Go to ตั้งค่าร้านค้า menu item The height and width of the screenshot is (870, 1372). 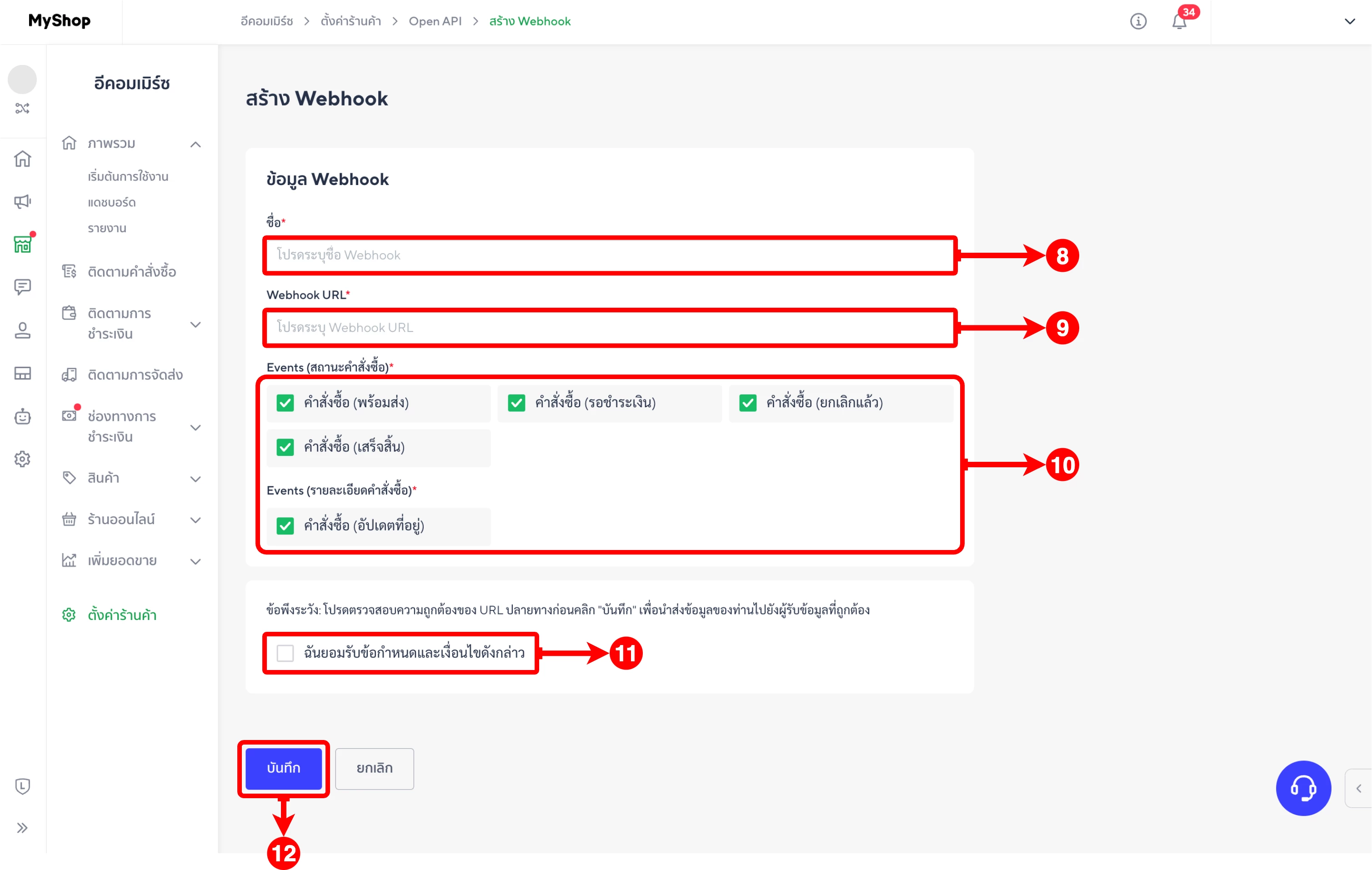coord(122,615)
